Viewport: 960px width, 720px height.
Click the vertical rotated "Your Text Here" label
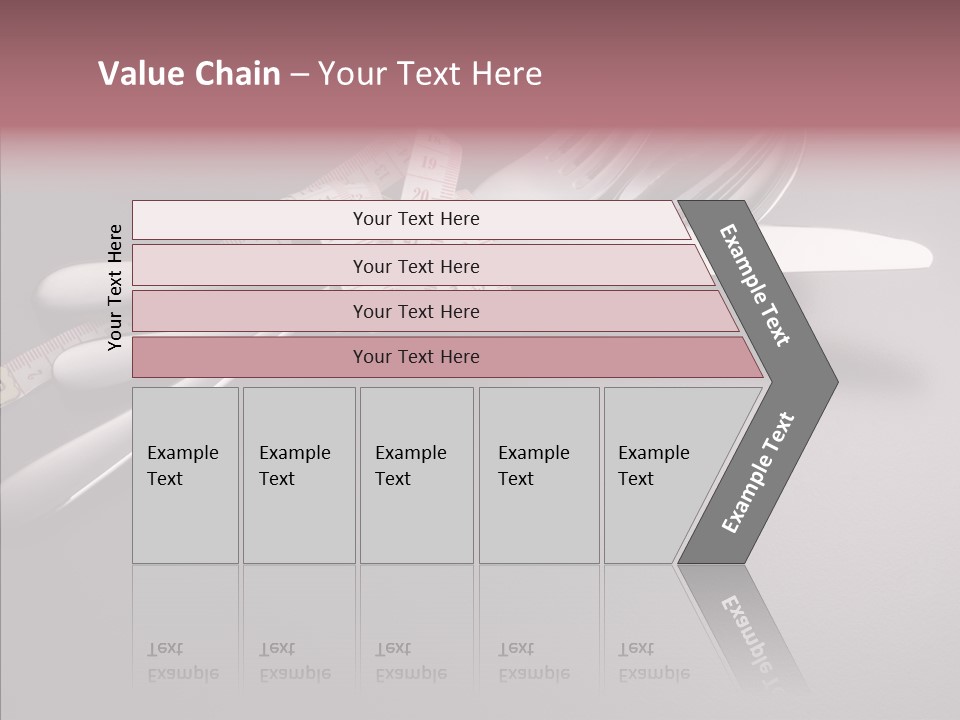[x=115, y=287]
